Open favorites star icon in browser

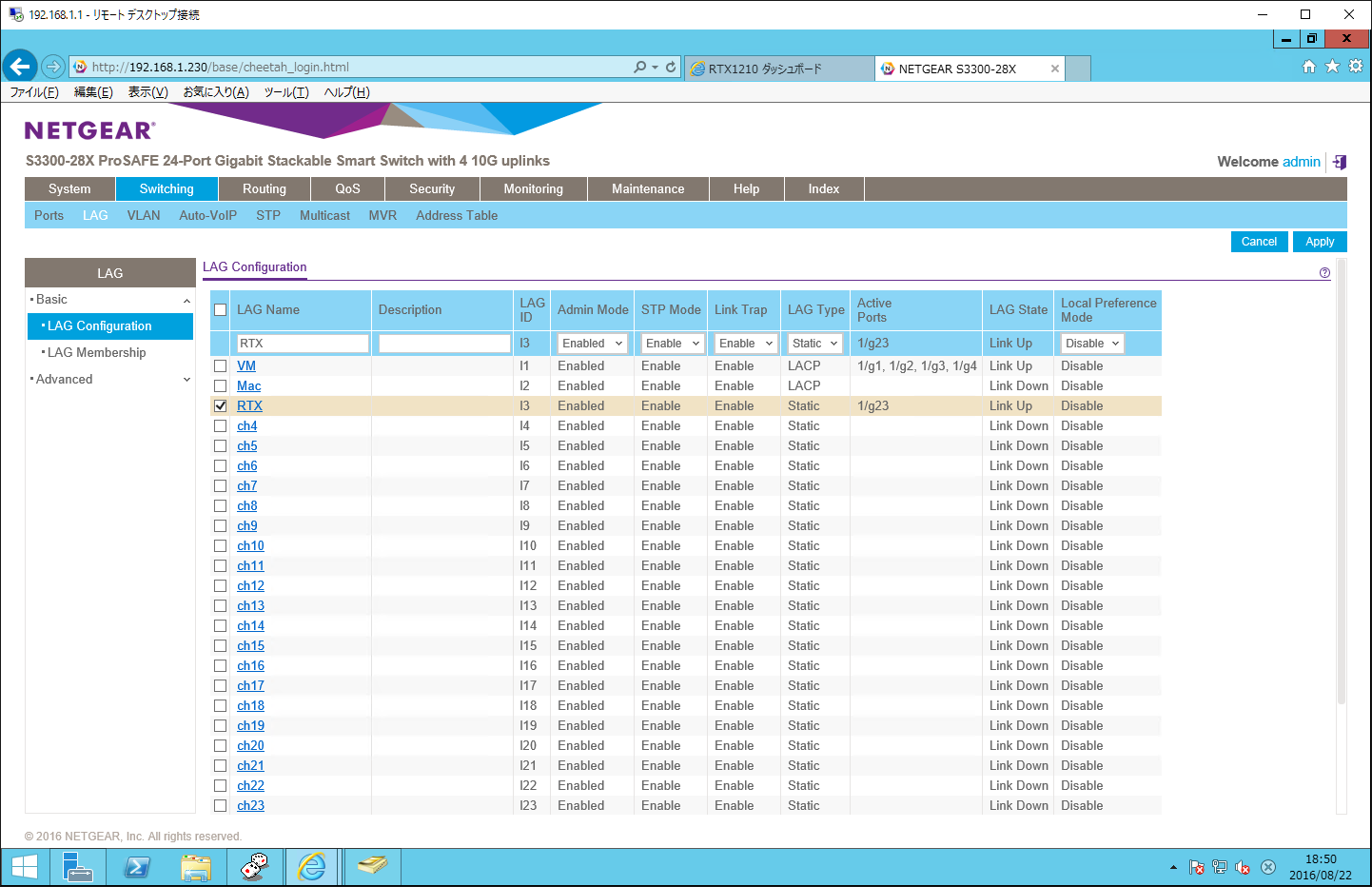pos(1332,66)
